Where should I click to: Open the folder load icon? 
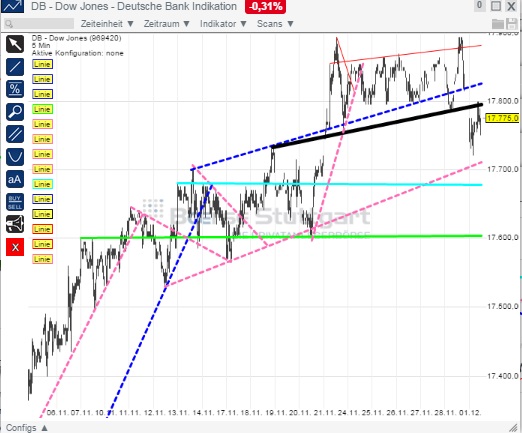pos(498,24)
